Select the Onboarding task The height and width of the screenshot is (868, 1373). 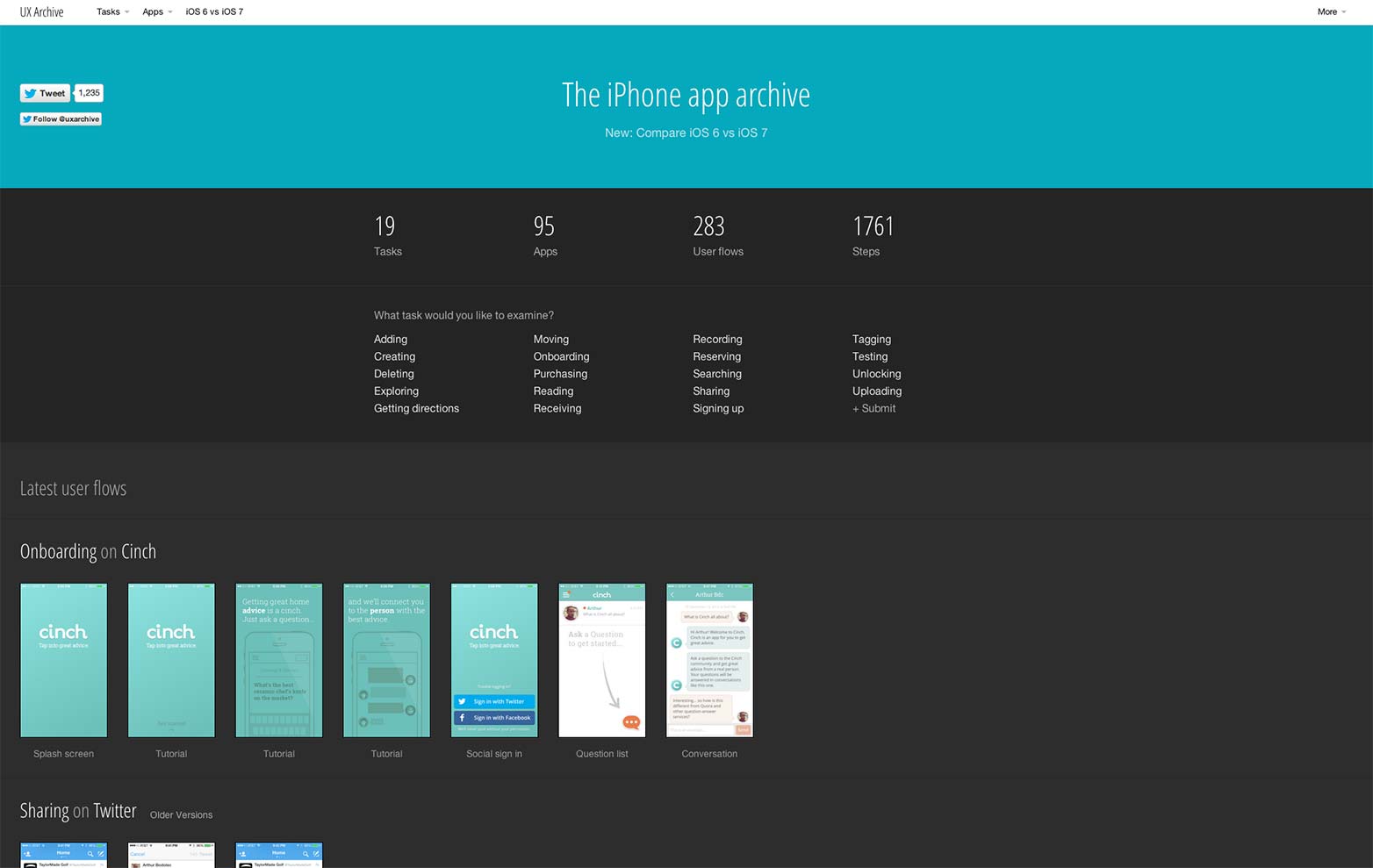pos(561,356)
